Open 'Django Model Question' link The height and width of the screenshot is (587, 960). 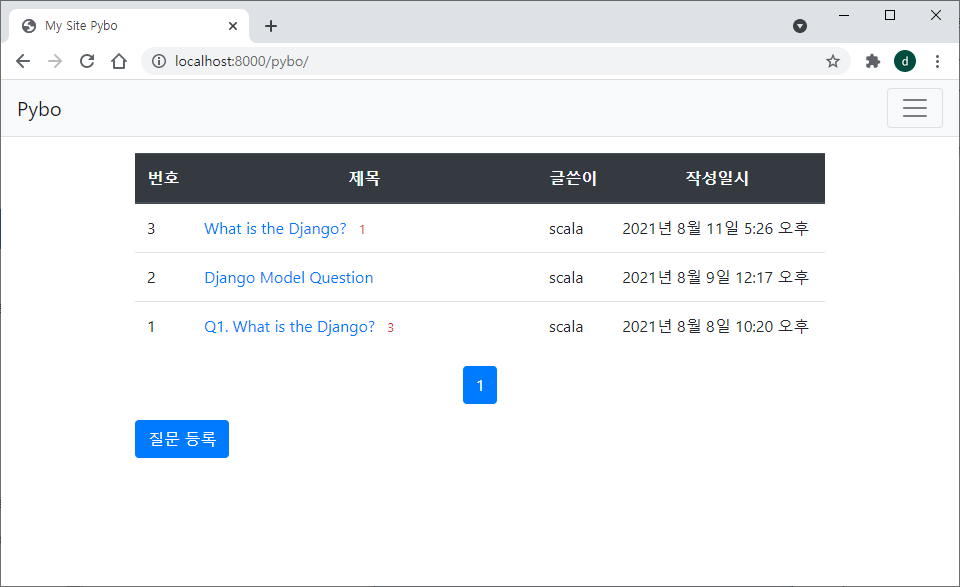[288, 277]
